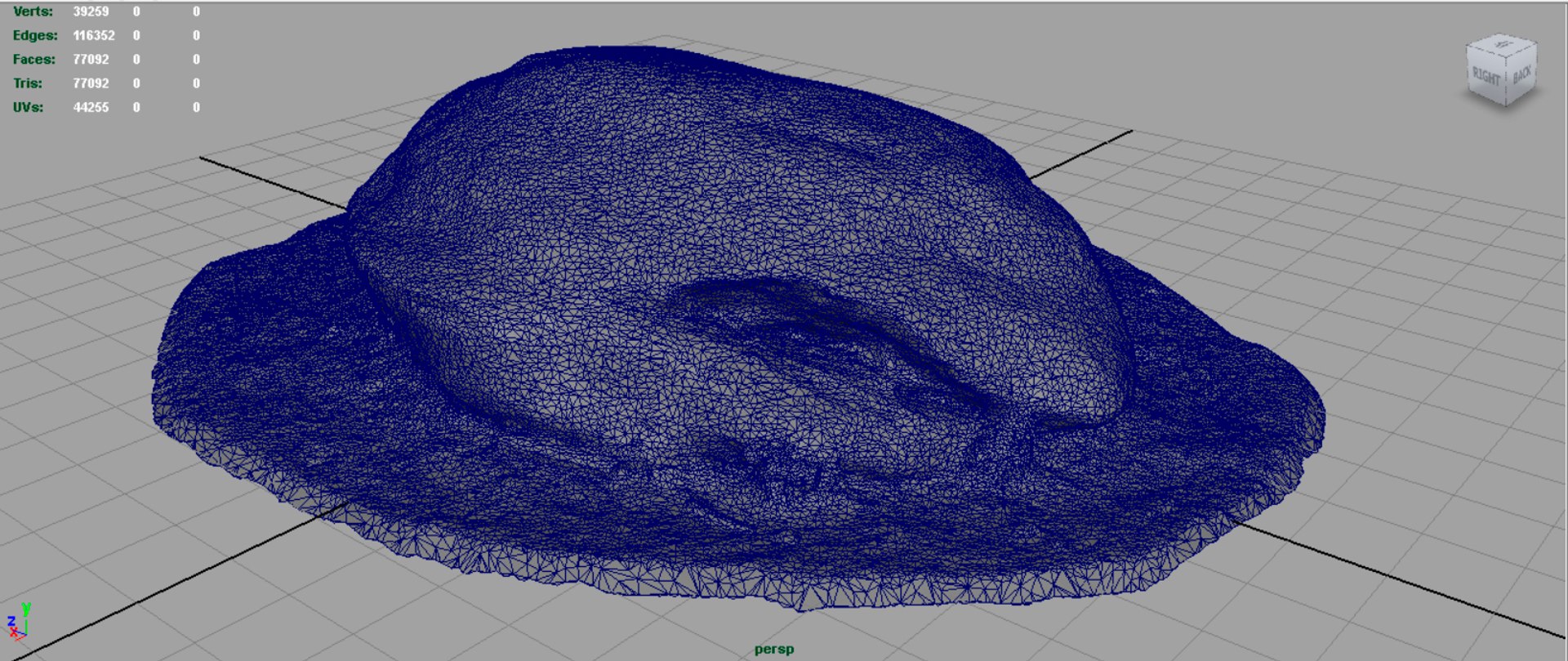
Task: Click the vertex count value 39259
Action: tap(91, 11)
